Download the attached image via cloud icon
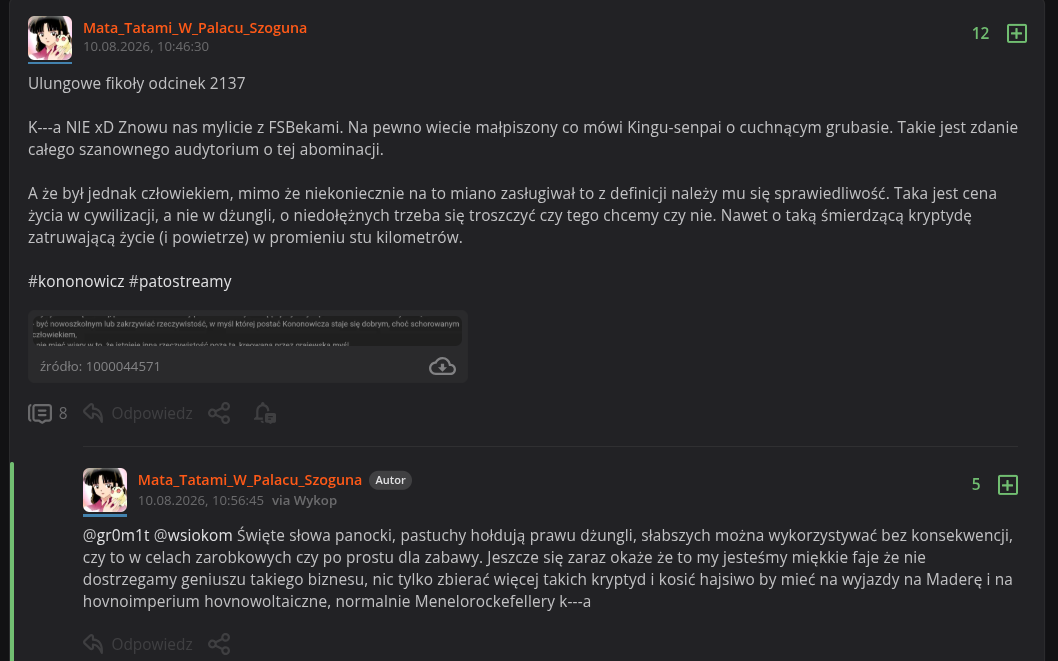 click(442, 366)
